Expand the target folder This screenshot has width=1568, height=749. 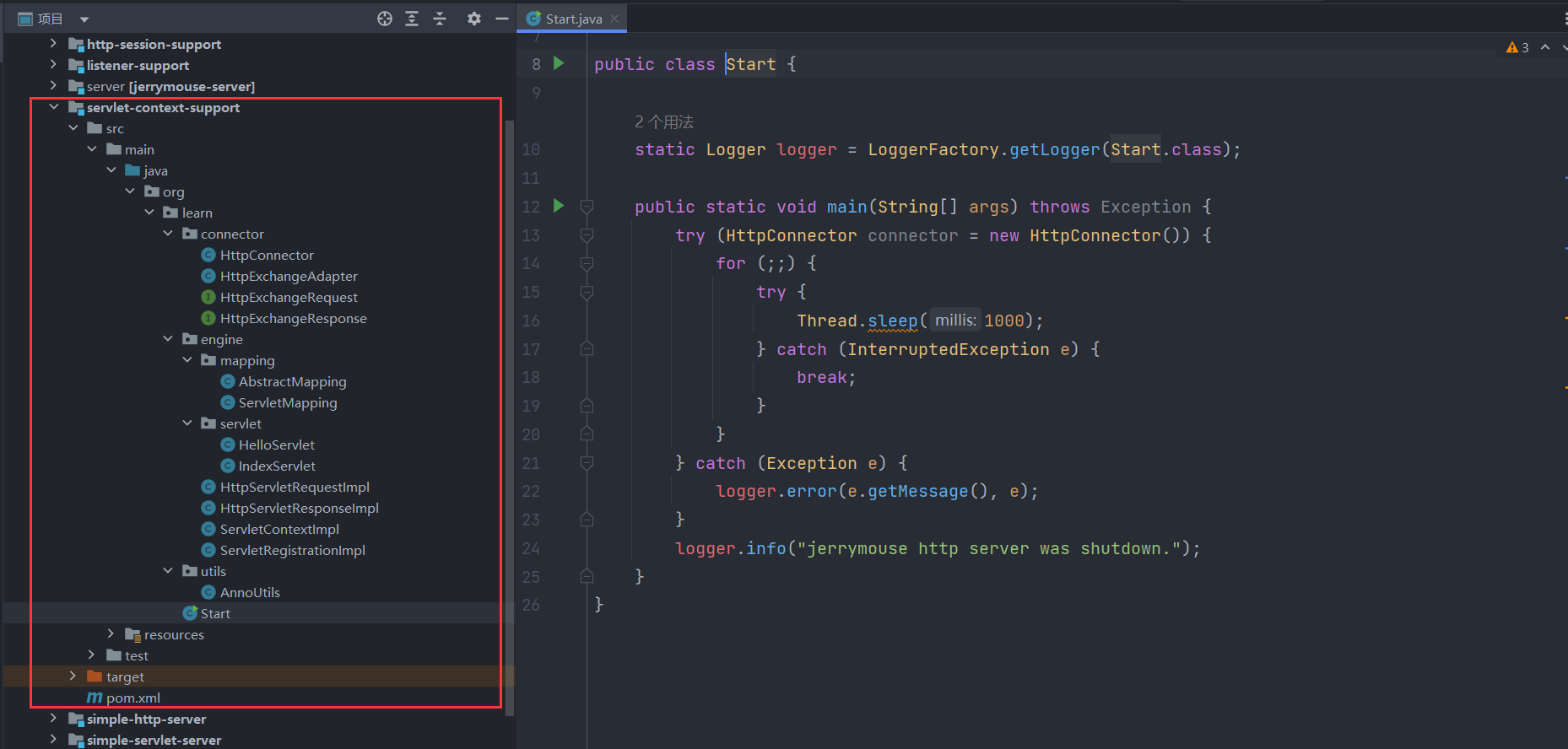(x=73, y=676)
